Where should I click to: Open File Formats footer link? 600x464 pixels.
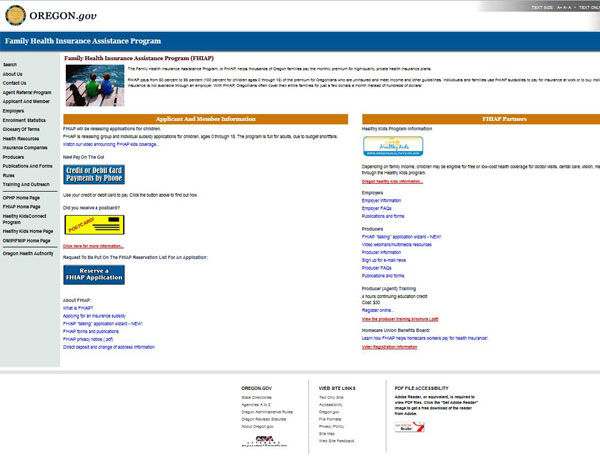[x=330, y=419]
